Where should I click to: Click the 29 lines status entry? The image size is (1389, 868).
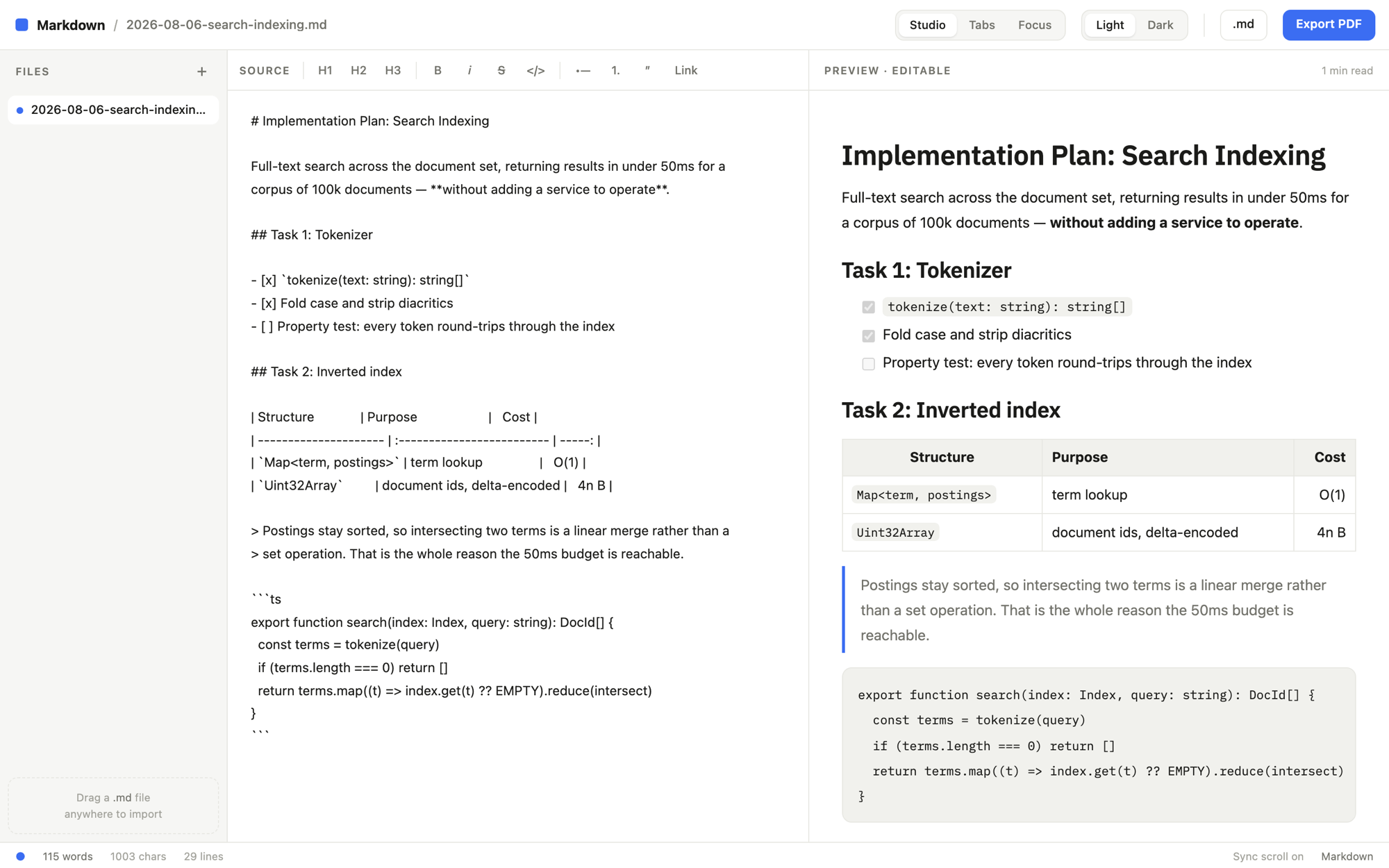(x=203, y=856)
